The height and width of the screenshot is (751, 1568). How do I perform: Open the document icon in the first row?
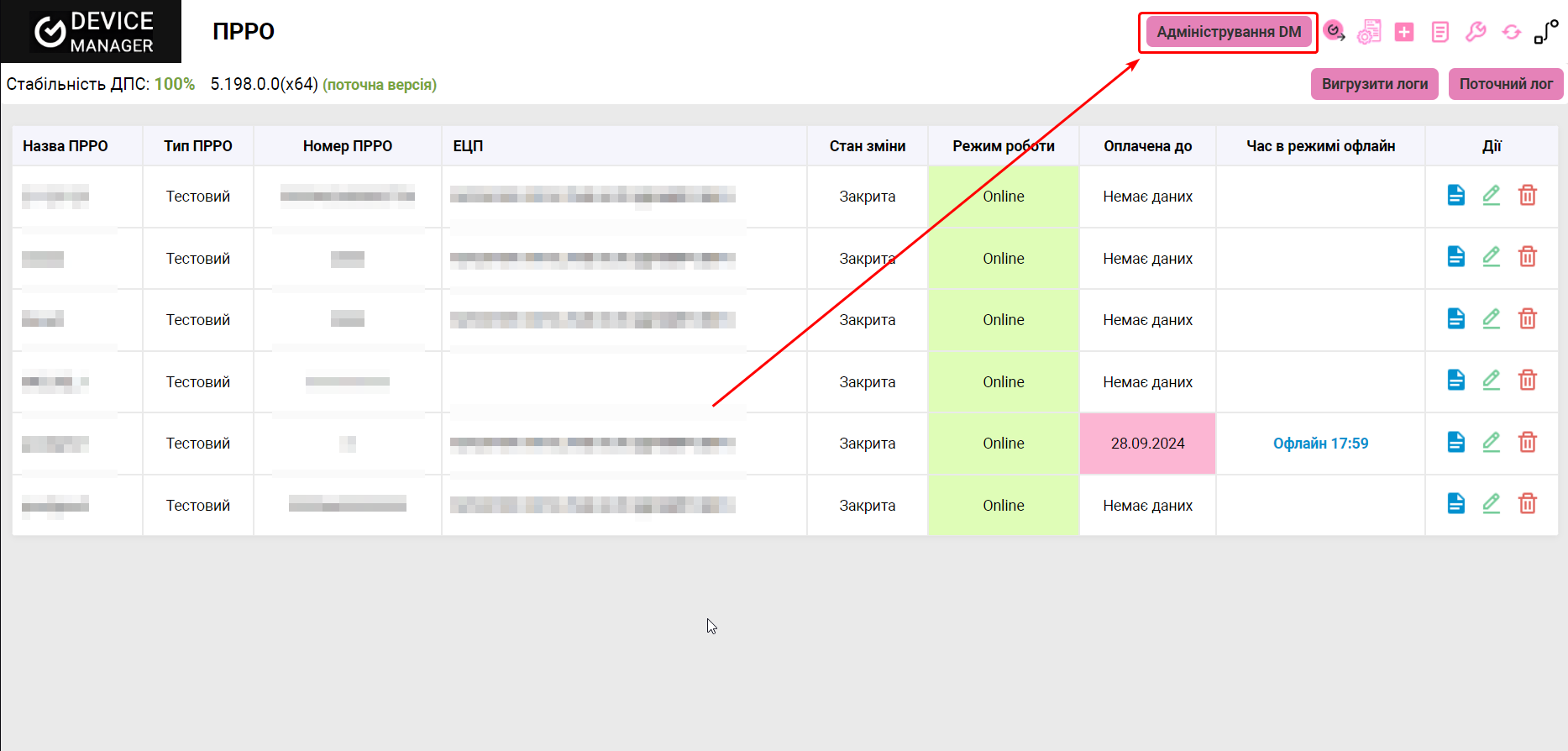(x=1456, y=196)
